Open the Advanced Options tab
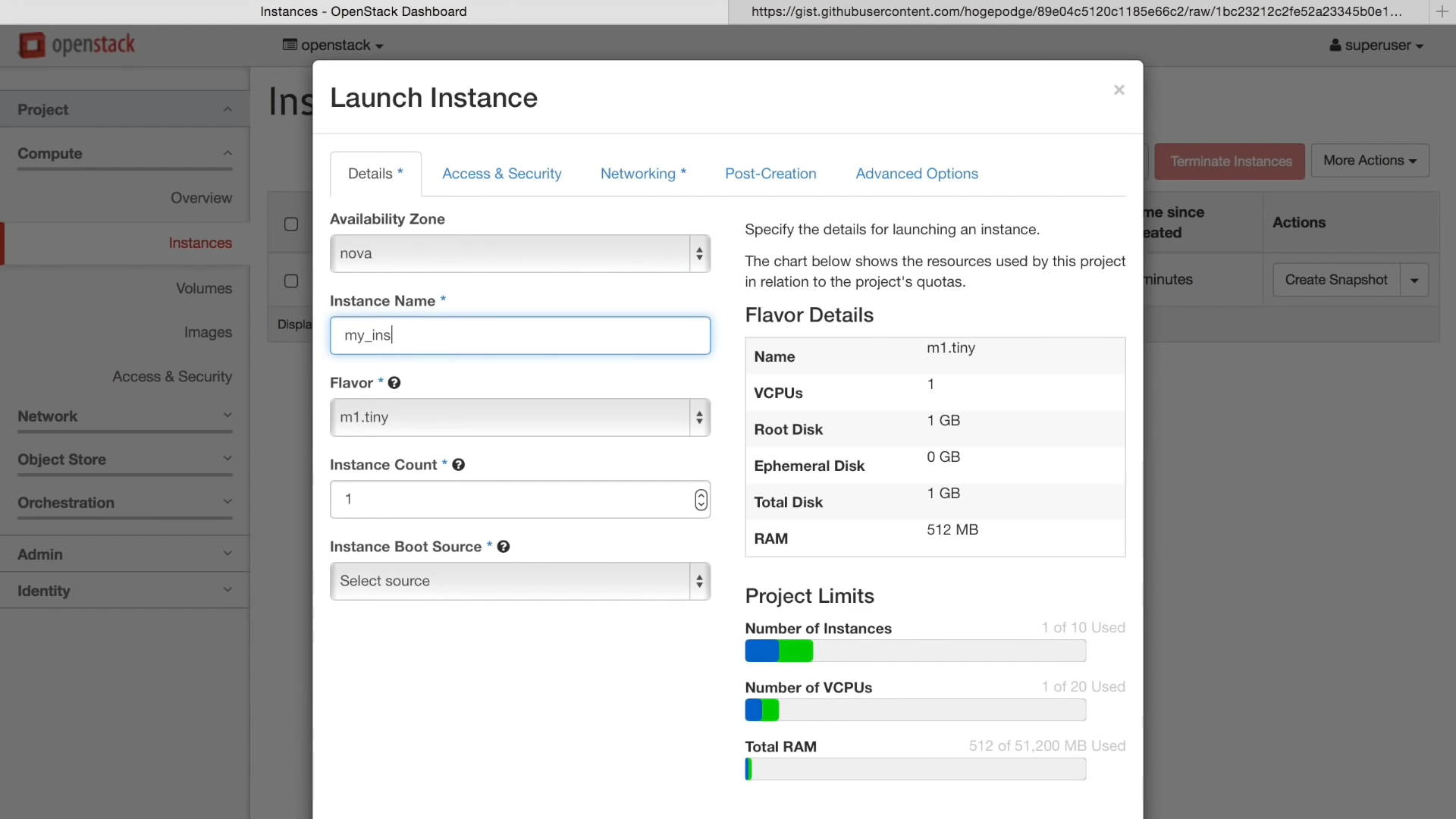This screenshot has height=819, width=1456. [916, 174]
